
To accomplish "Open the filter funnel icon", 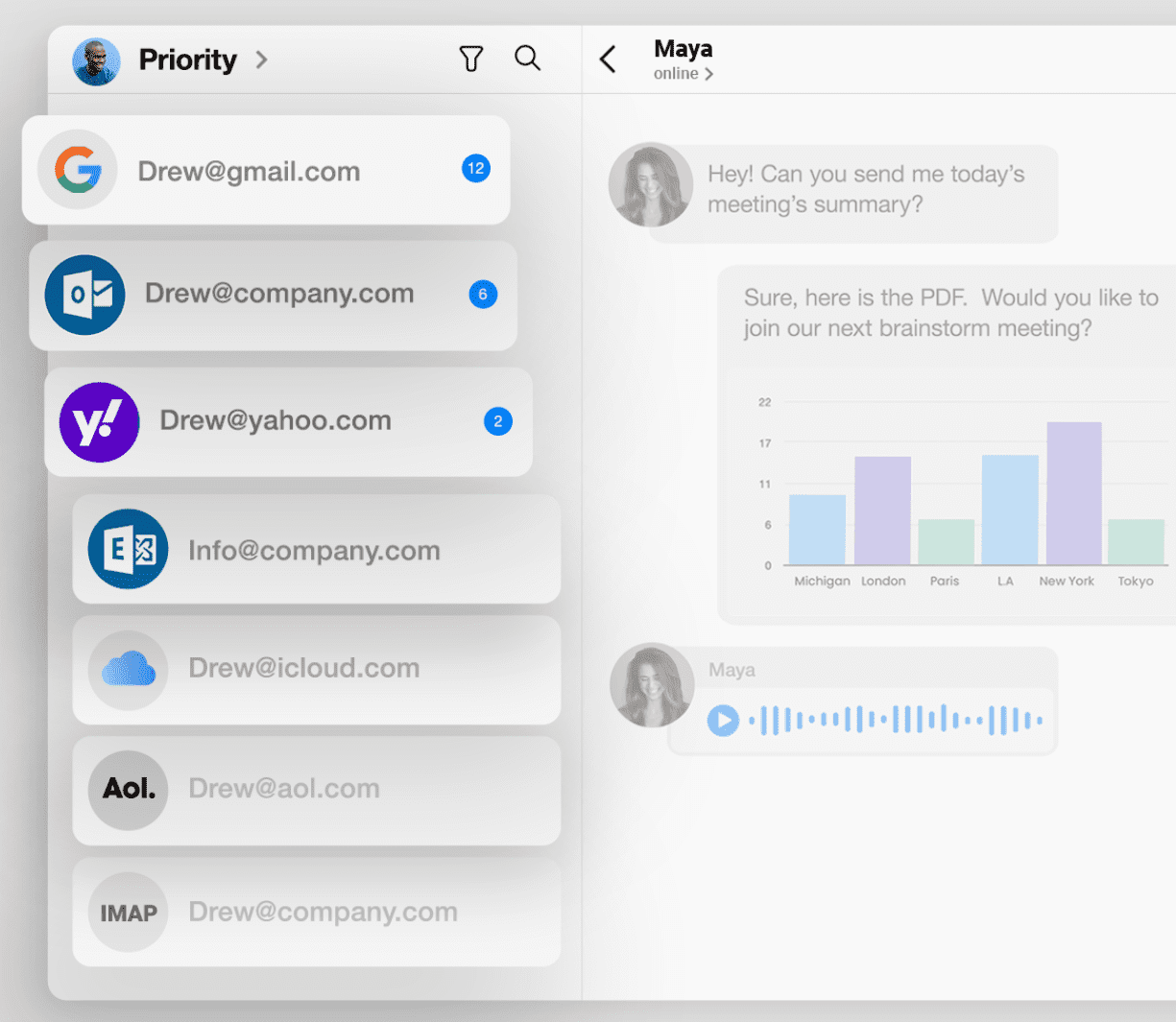I will pos(470,59).
